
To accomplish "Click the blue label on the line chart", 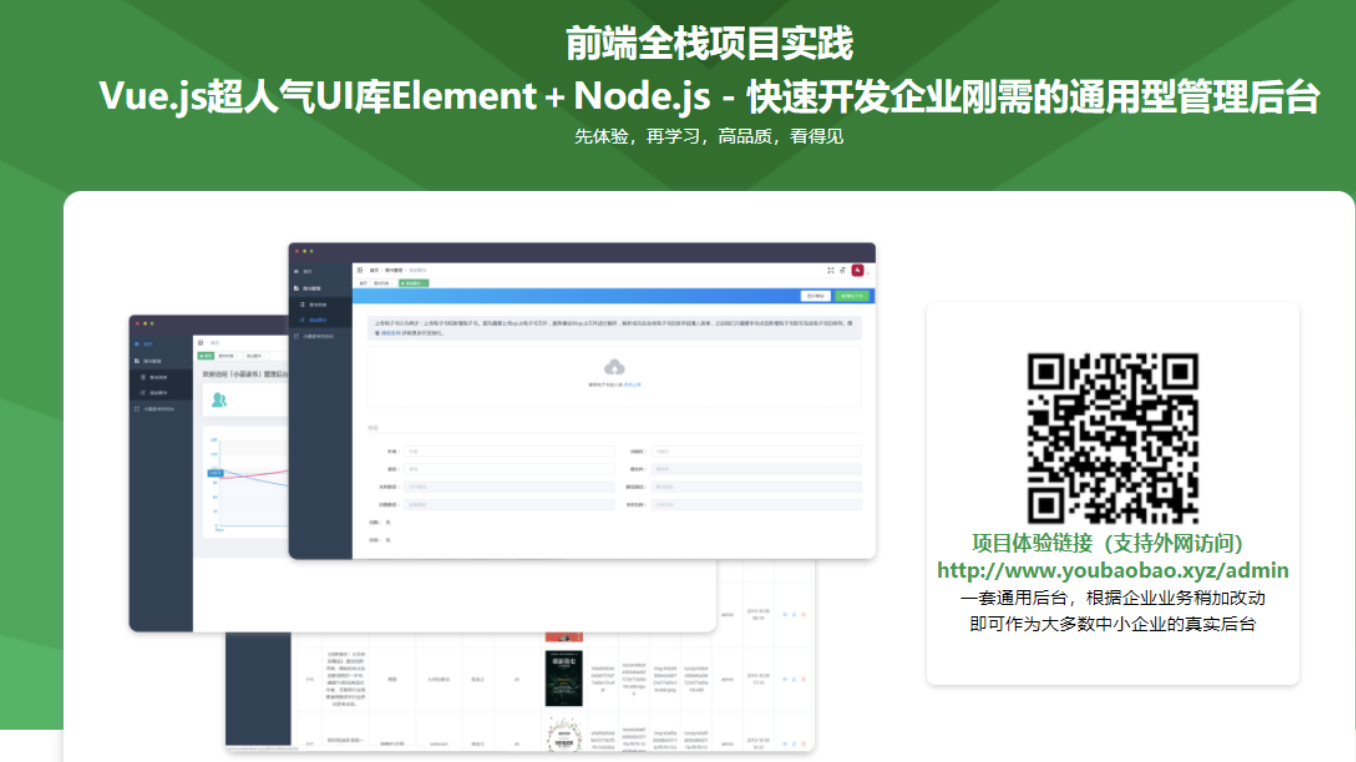I will [x=215, y=472].
